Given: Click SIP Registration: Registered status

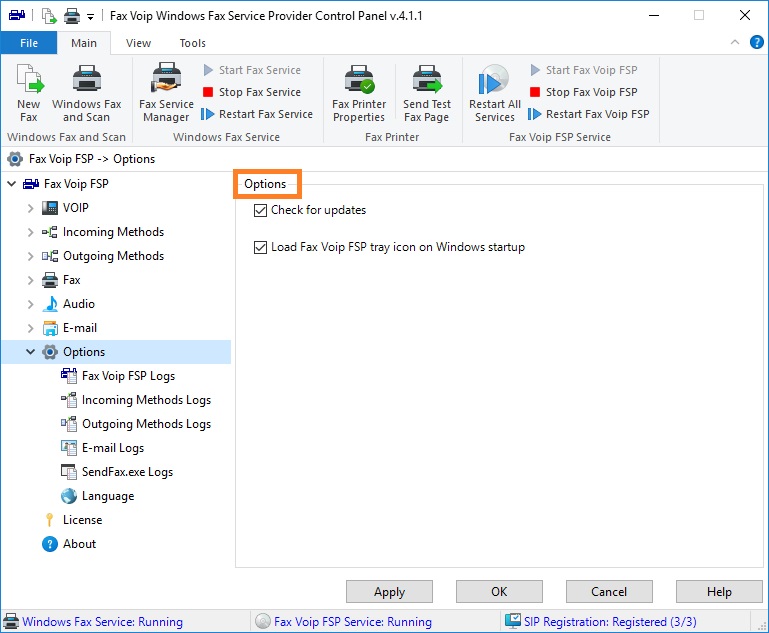Looking at the screenshot, I should click(610, 622).
